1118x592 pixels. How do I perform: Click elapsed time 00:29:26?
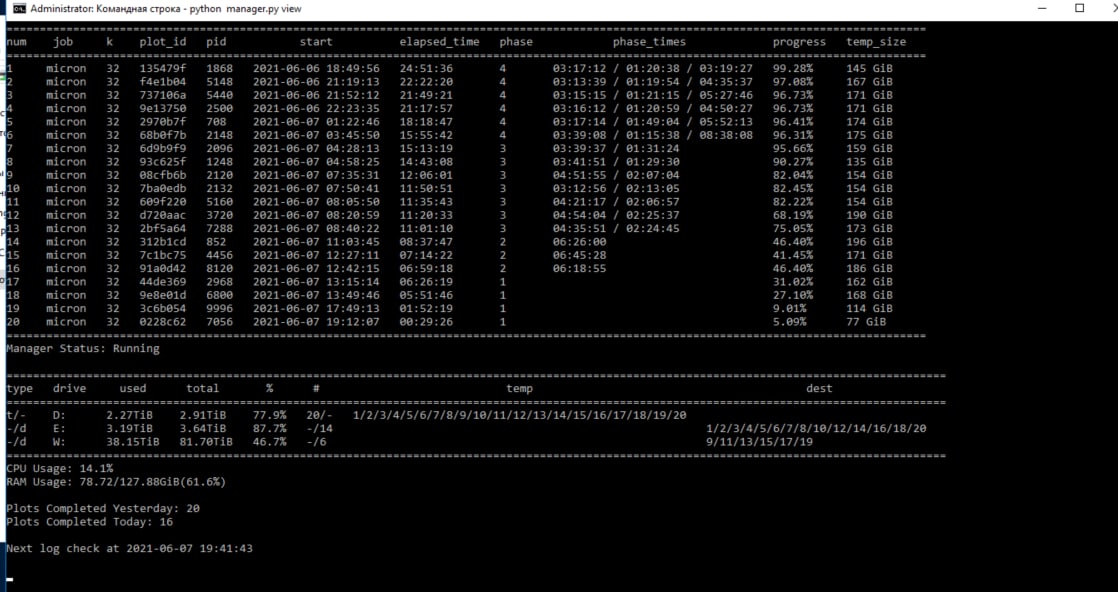tap(426, 322)
